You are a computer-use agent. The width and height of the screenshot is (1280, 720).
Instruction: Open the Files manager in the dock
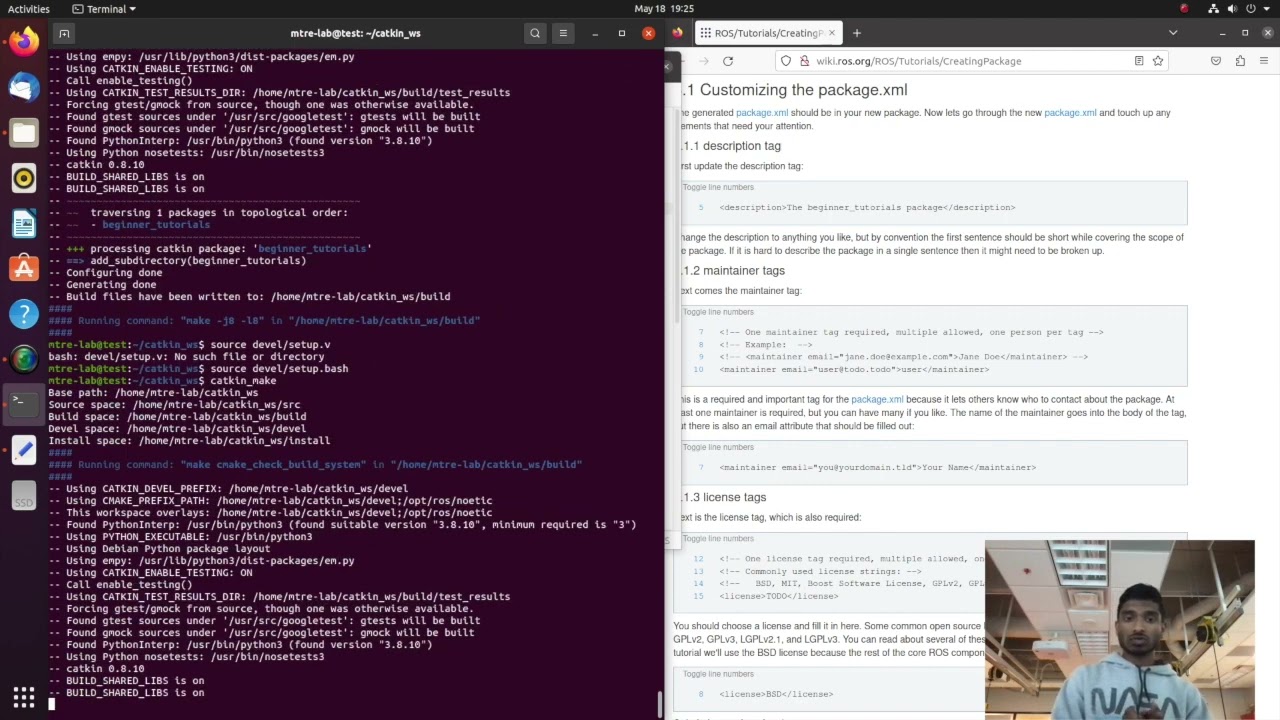[x=24, y=133]
